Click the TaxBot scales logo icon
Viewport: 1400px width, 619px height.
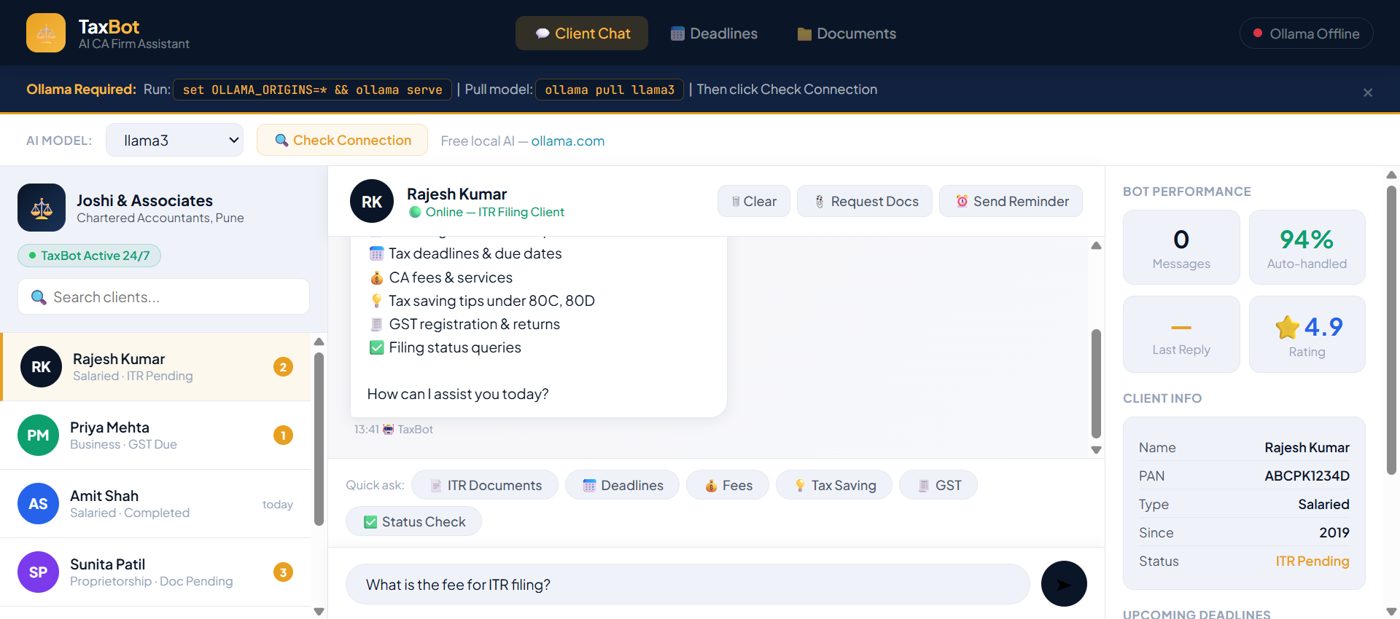coord(46,33)
